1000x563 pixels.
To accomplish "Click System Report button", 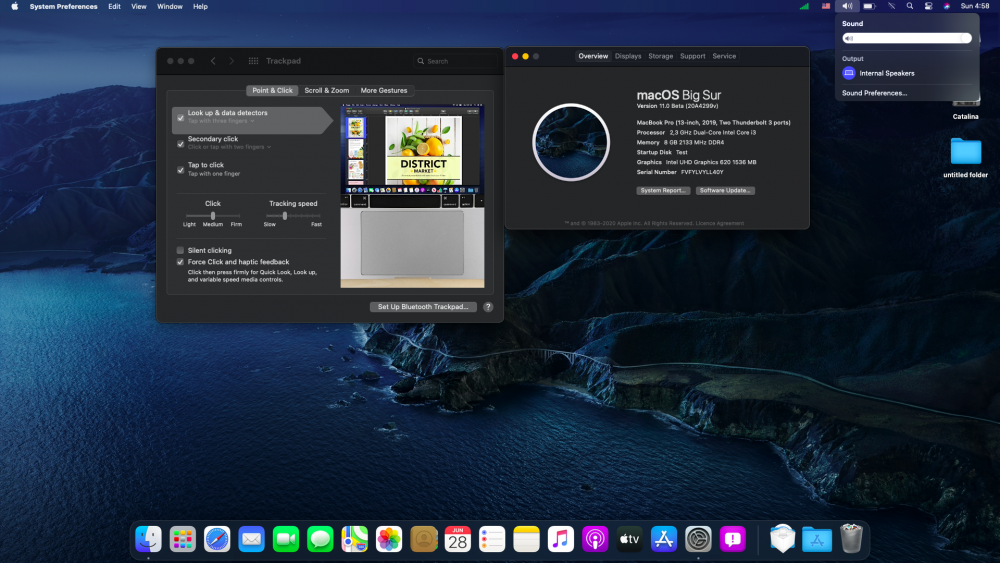I will [x=663, y=191].
